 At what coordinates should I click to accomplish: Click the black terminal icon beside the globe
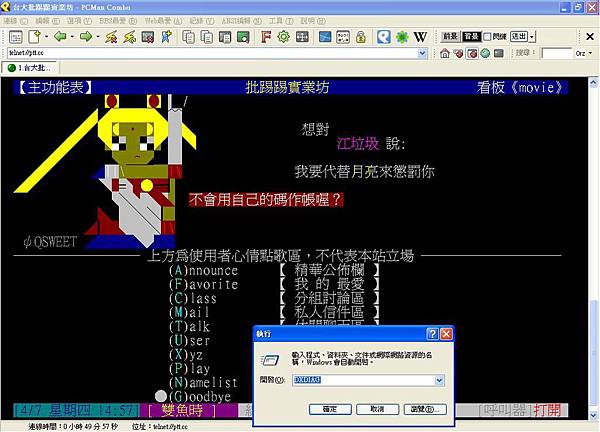point(498,53)
